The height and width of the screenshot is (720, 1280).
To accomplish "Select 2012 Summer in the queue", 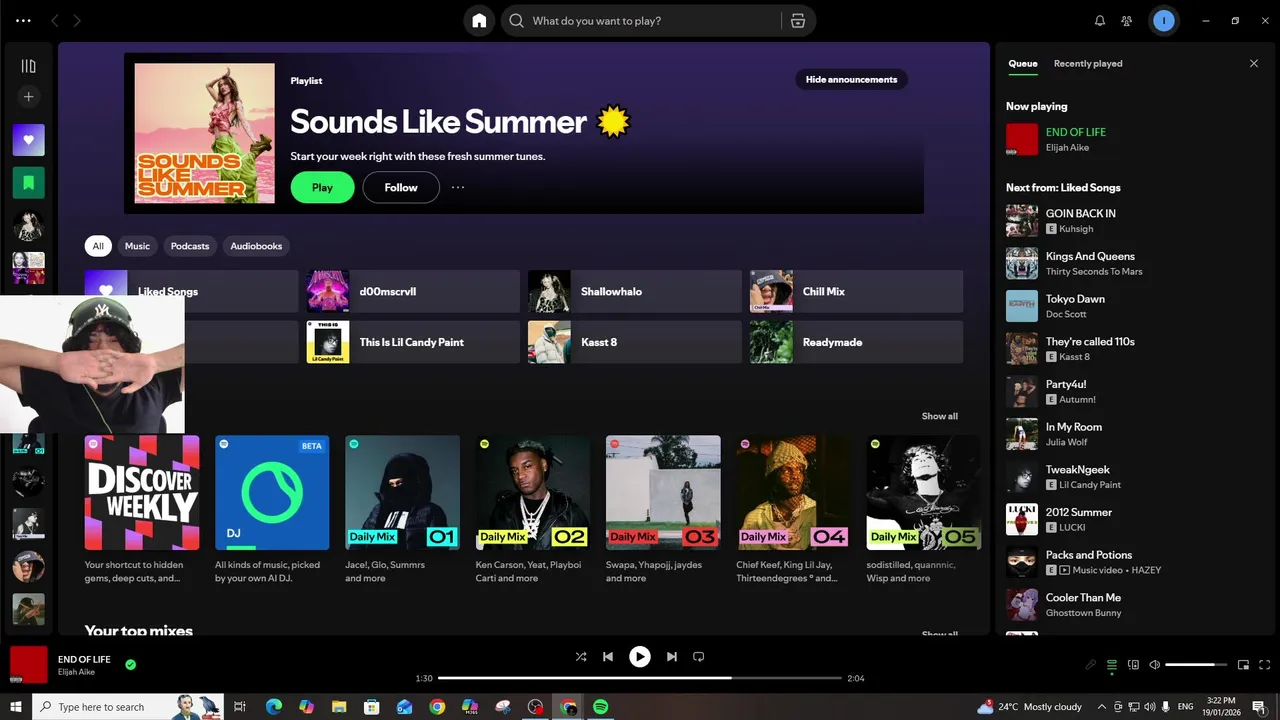I will [1136, 519].
